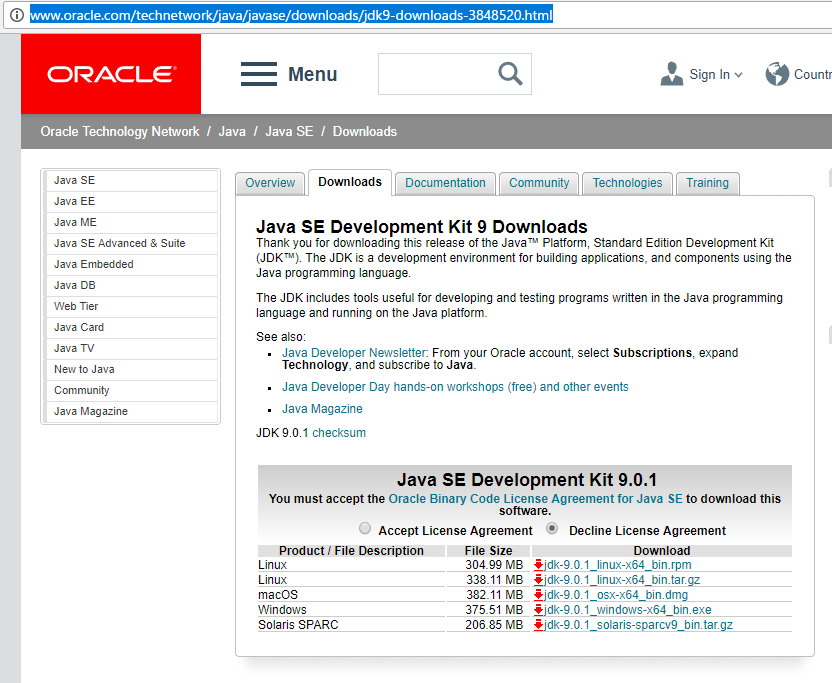Open Java Magazine link in See also
The height and width of the screenshot is (683, 832).
(x=322, y=409)
